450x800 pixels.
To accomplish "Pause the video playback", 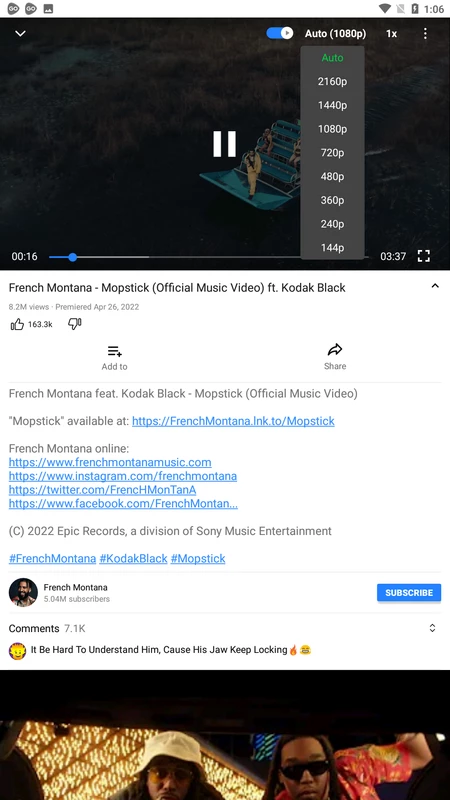I will [224, 144].
